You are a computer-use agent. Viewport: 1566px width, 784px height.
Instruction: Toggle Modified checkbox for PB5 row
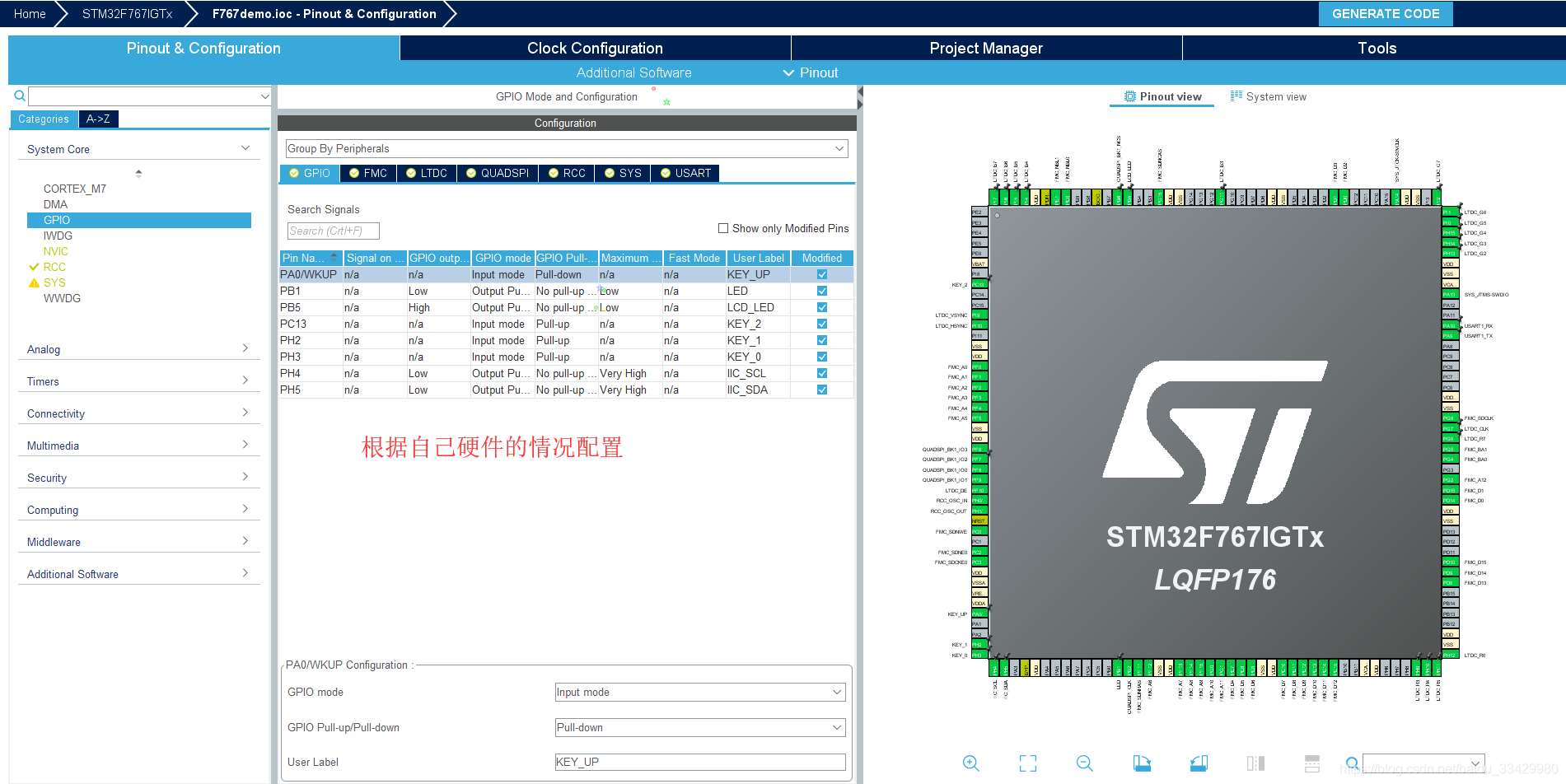click(x=822, y=307)
